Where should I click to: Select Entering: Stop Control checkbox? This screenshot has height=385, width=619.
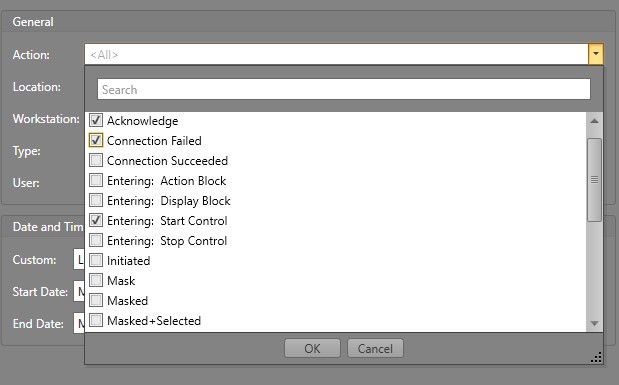[x=96, y=240]
